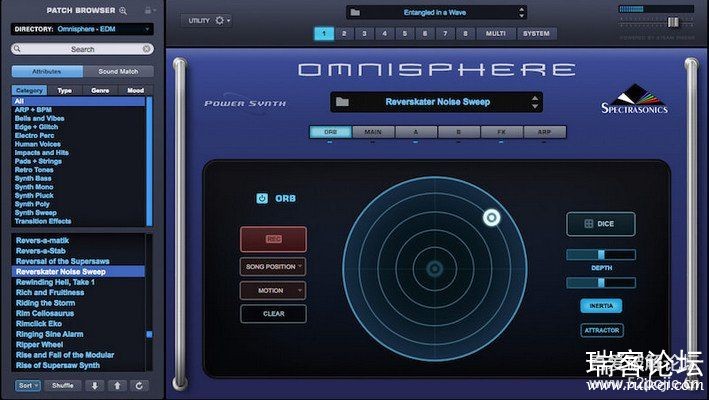The height and width of the screenshot is (400, 709).
Task: Select part 5 button
Action: tap(405, 33)
